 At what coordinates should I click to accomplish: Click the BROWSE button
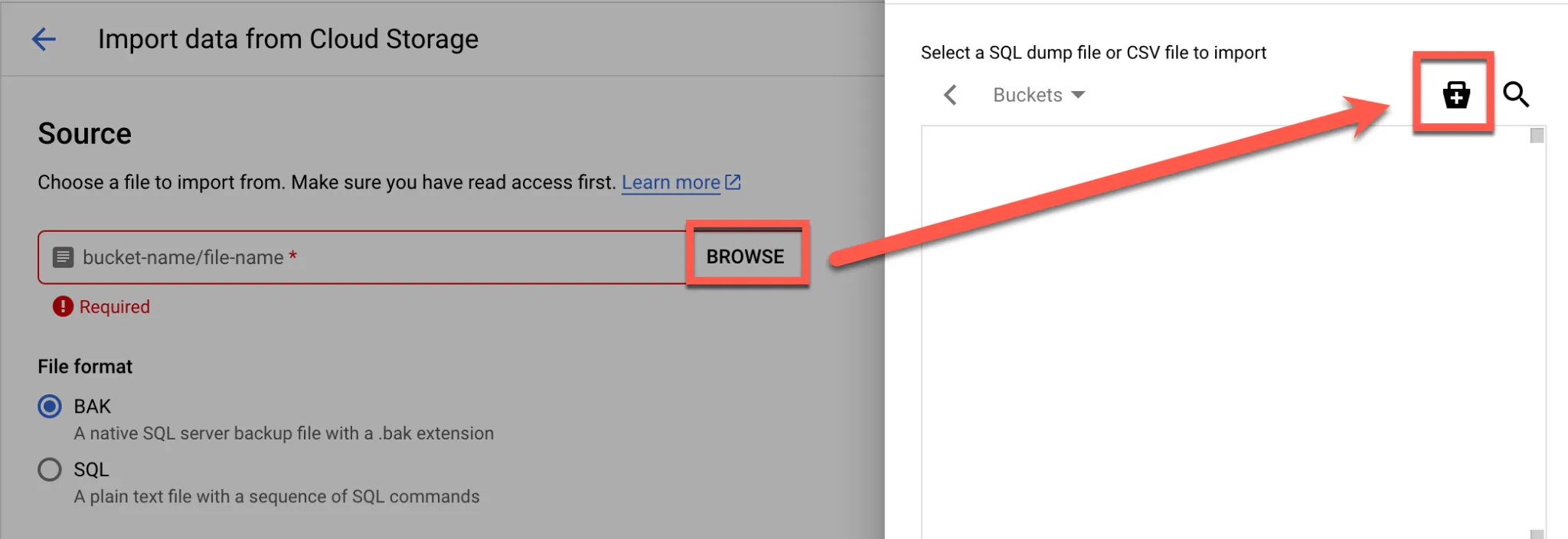[x=746, y=256]
